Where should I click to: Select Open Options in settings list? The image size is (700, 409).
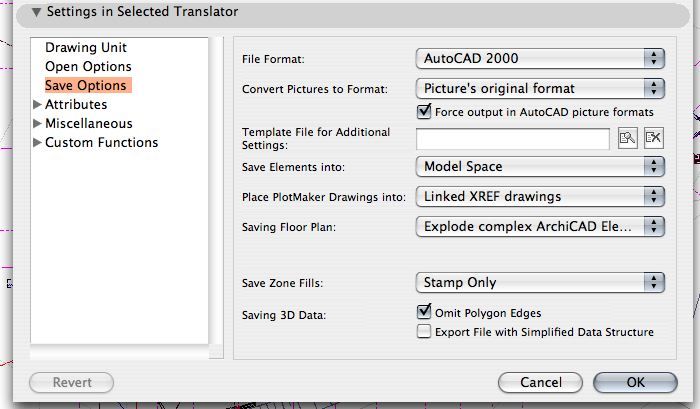click(88, 67)
